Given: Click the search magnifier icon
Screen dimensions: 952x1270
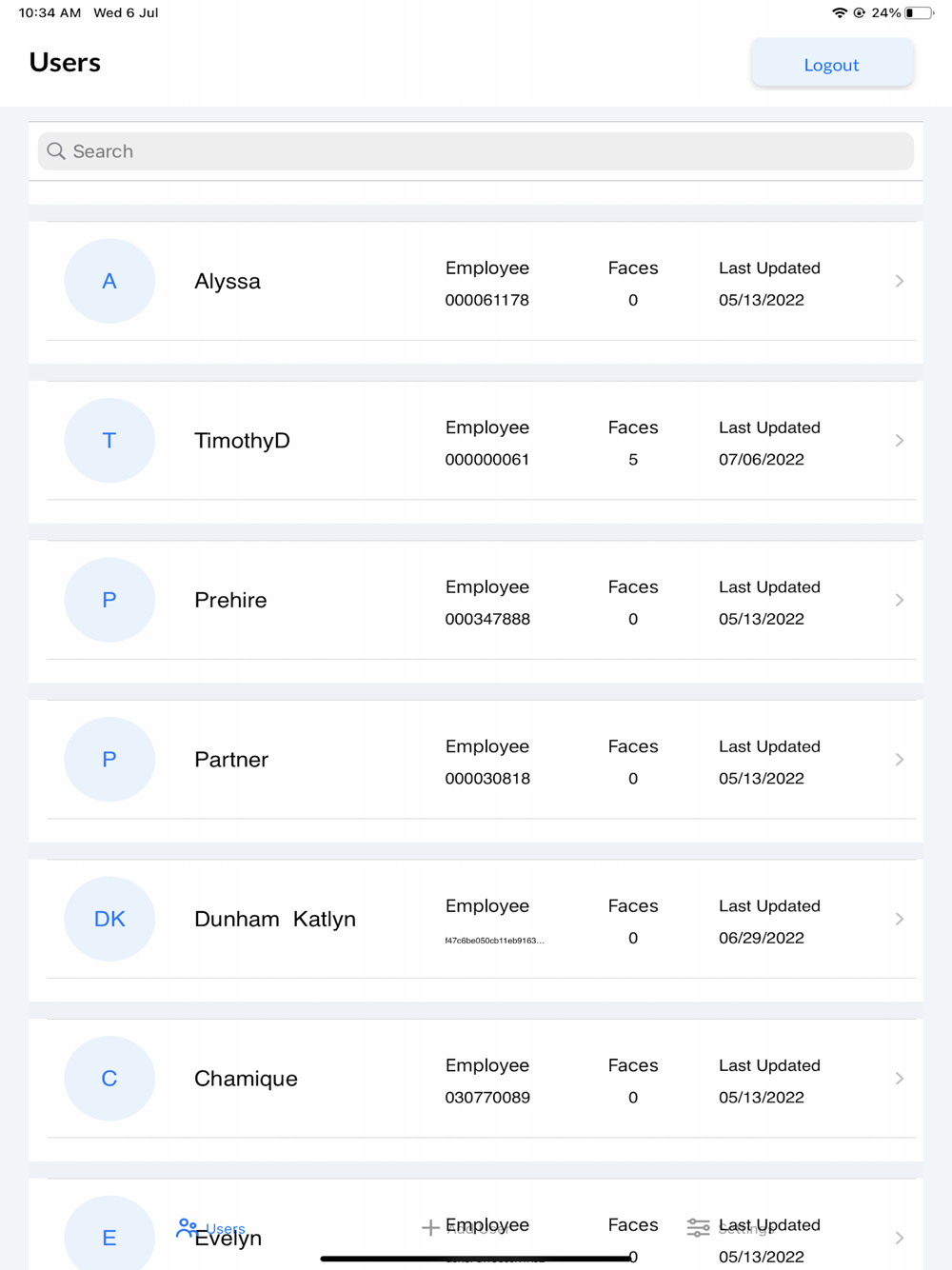Looking at the screenshot, I should [x=56, y=151].
